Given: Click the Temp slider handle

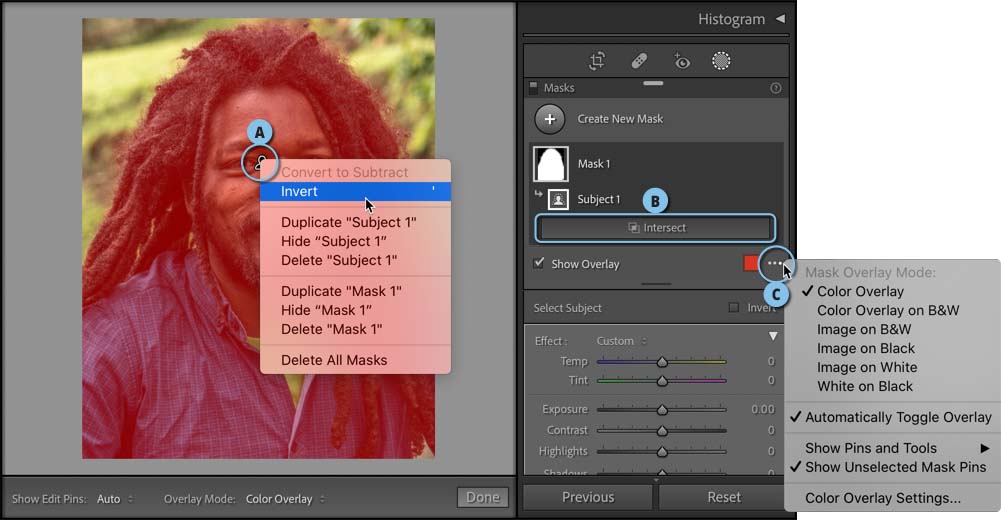Looking at the screenshot, I should coord(662,362).
